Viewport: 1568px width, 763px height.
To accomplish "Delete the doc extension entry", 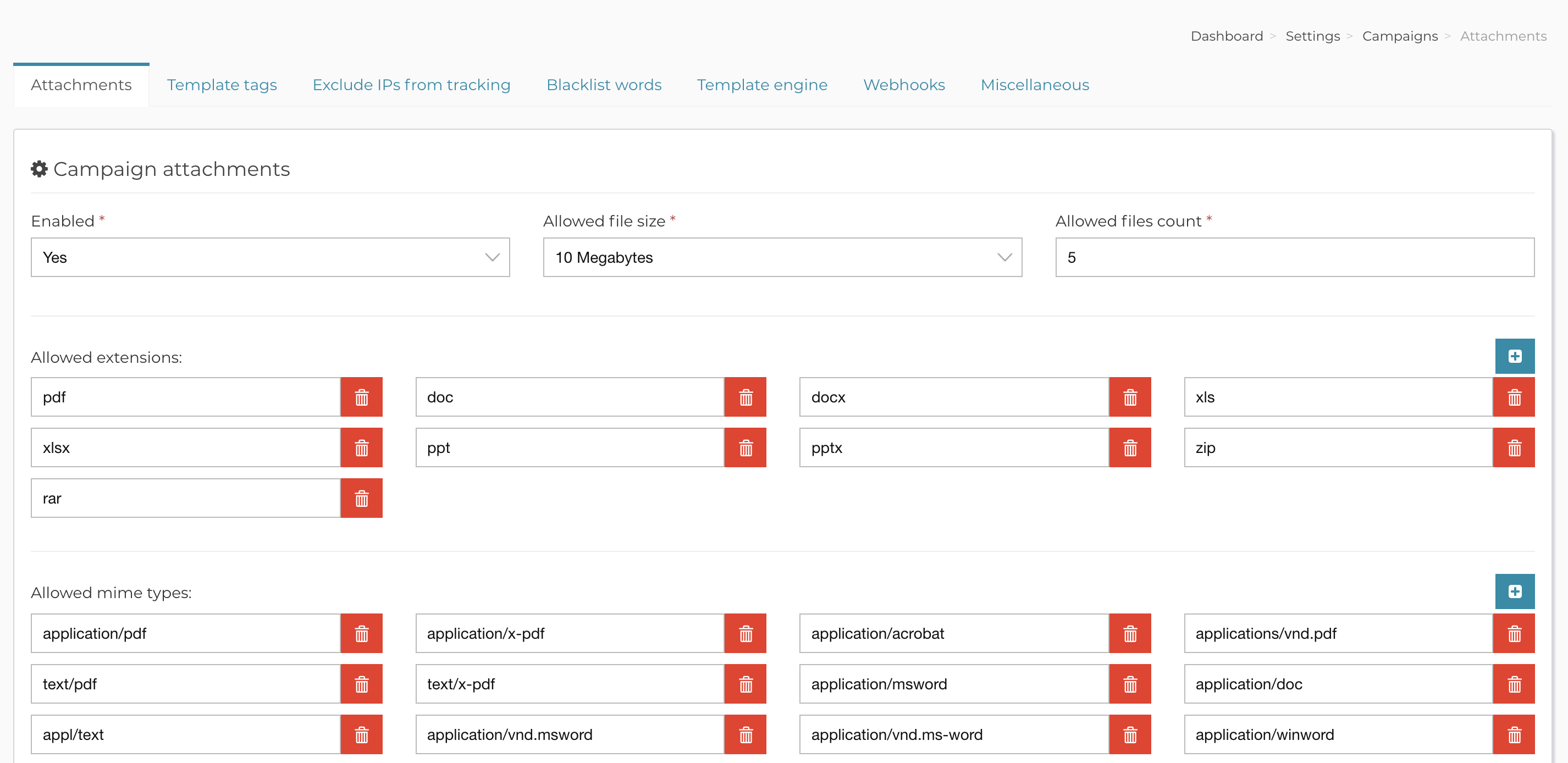I will [746, 397].
